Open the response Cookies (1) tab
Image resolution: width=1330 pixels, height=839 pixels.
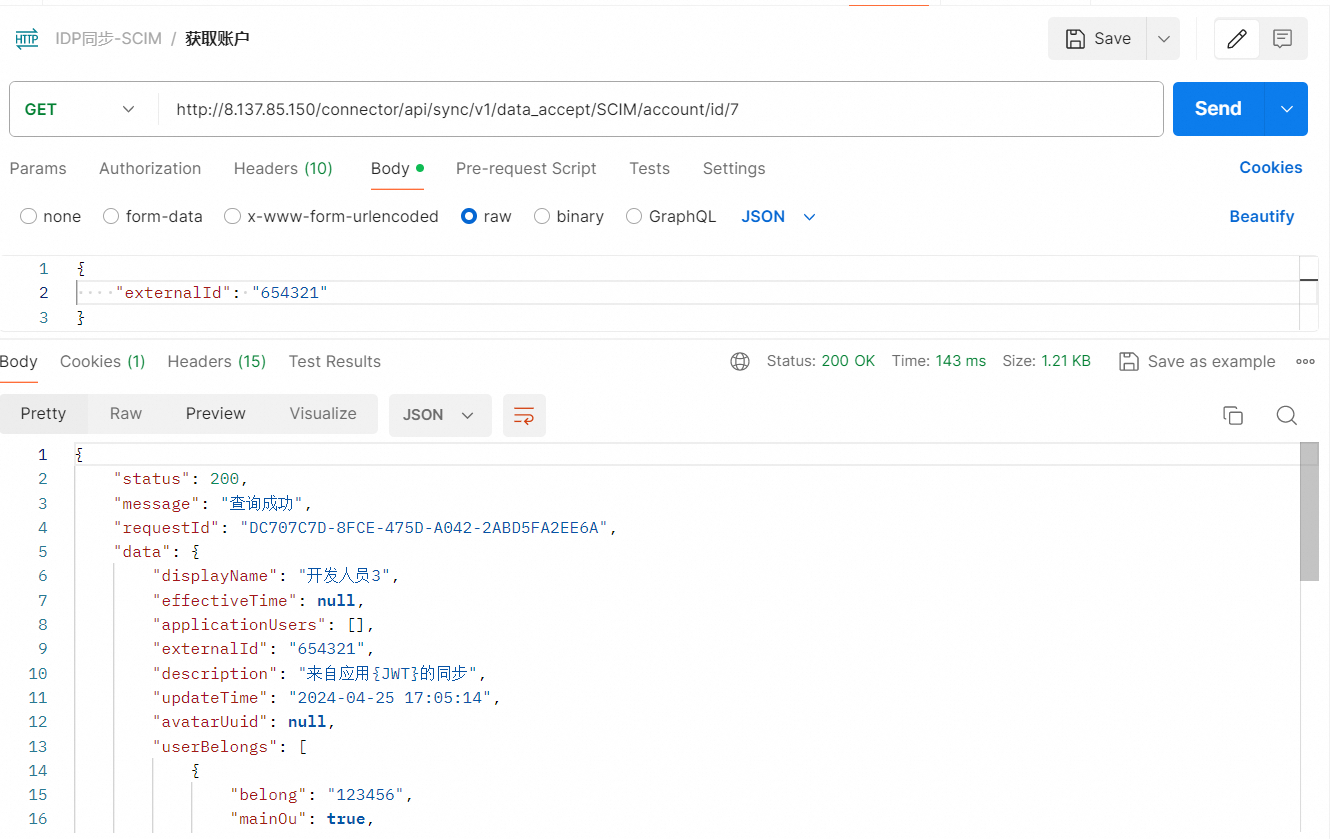[103, 361]
